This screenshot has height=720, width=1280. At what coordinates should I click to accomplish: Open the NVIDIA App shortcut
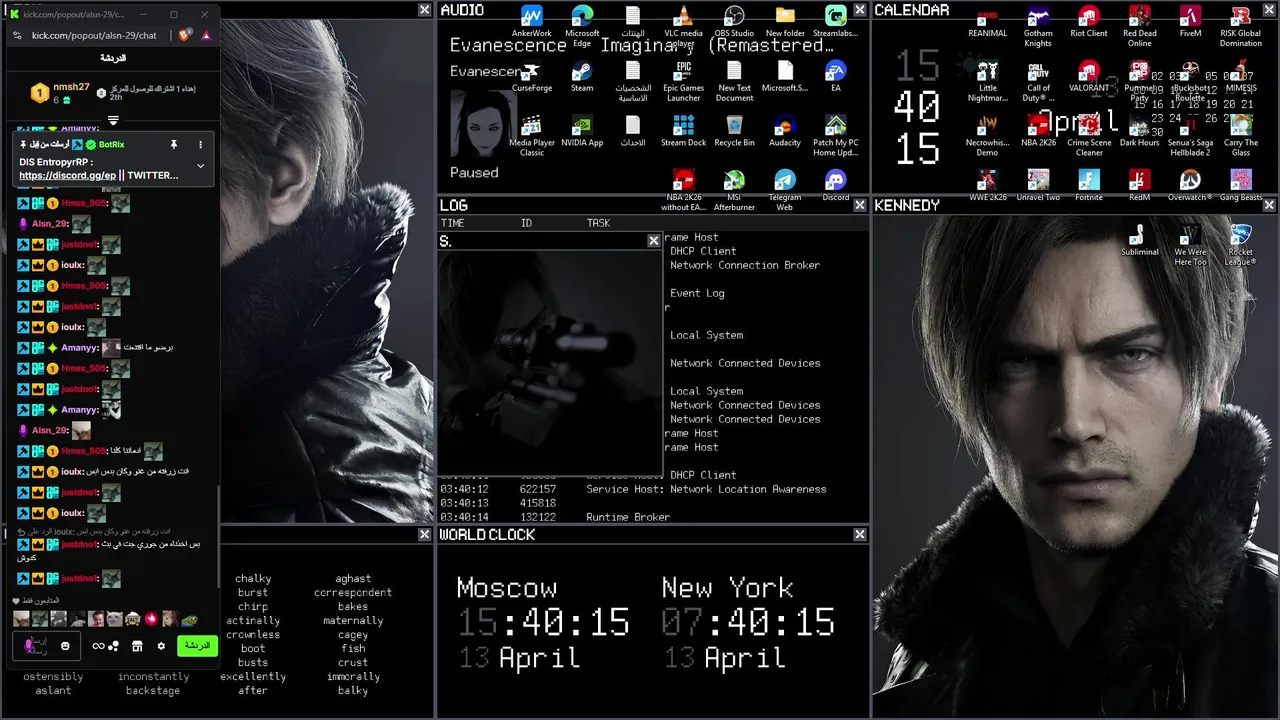pos(582,132)
